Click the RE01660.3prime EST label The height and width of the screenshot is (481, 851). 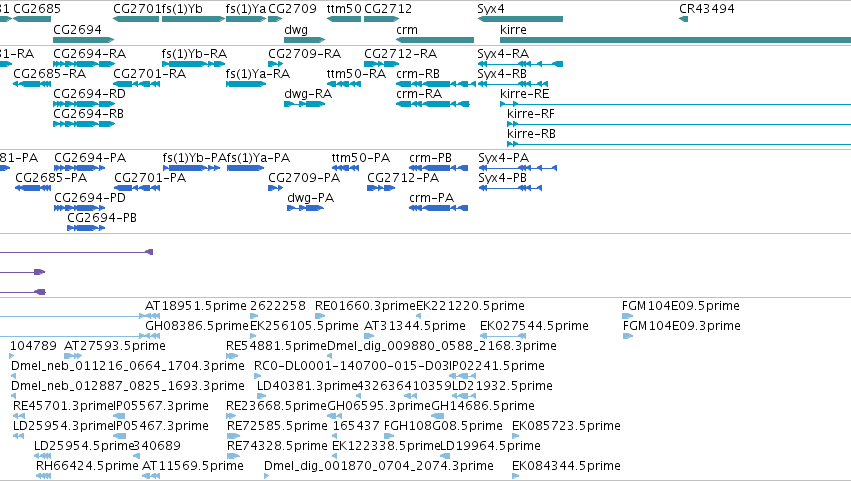pos(365,306)
